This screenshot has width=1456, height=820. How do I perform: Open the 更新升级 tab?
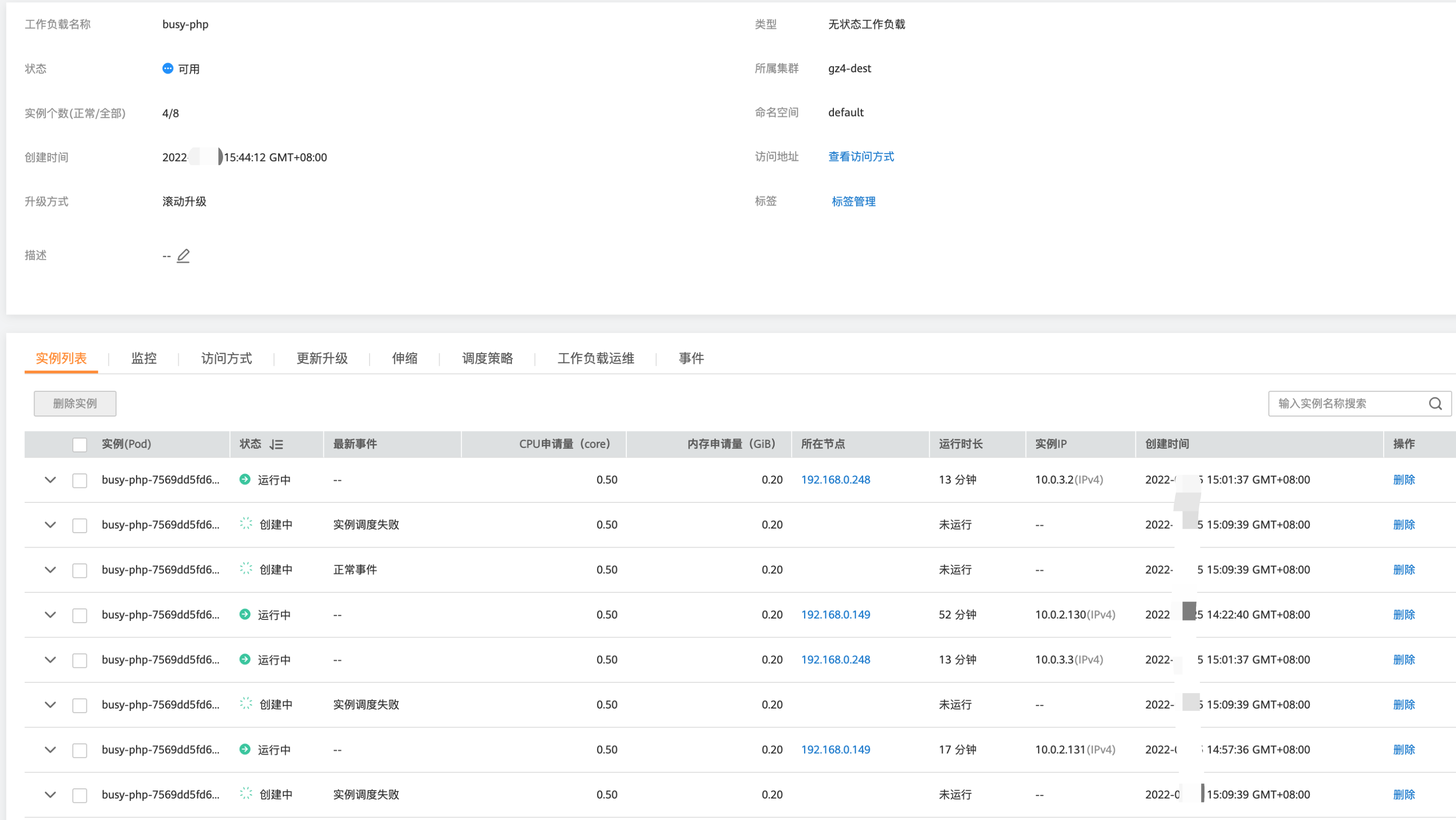point(322,358)
